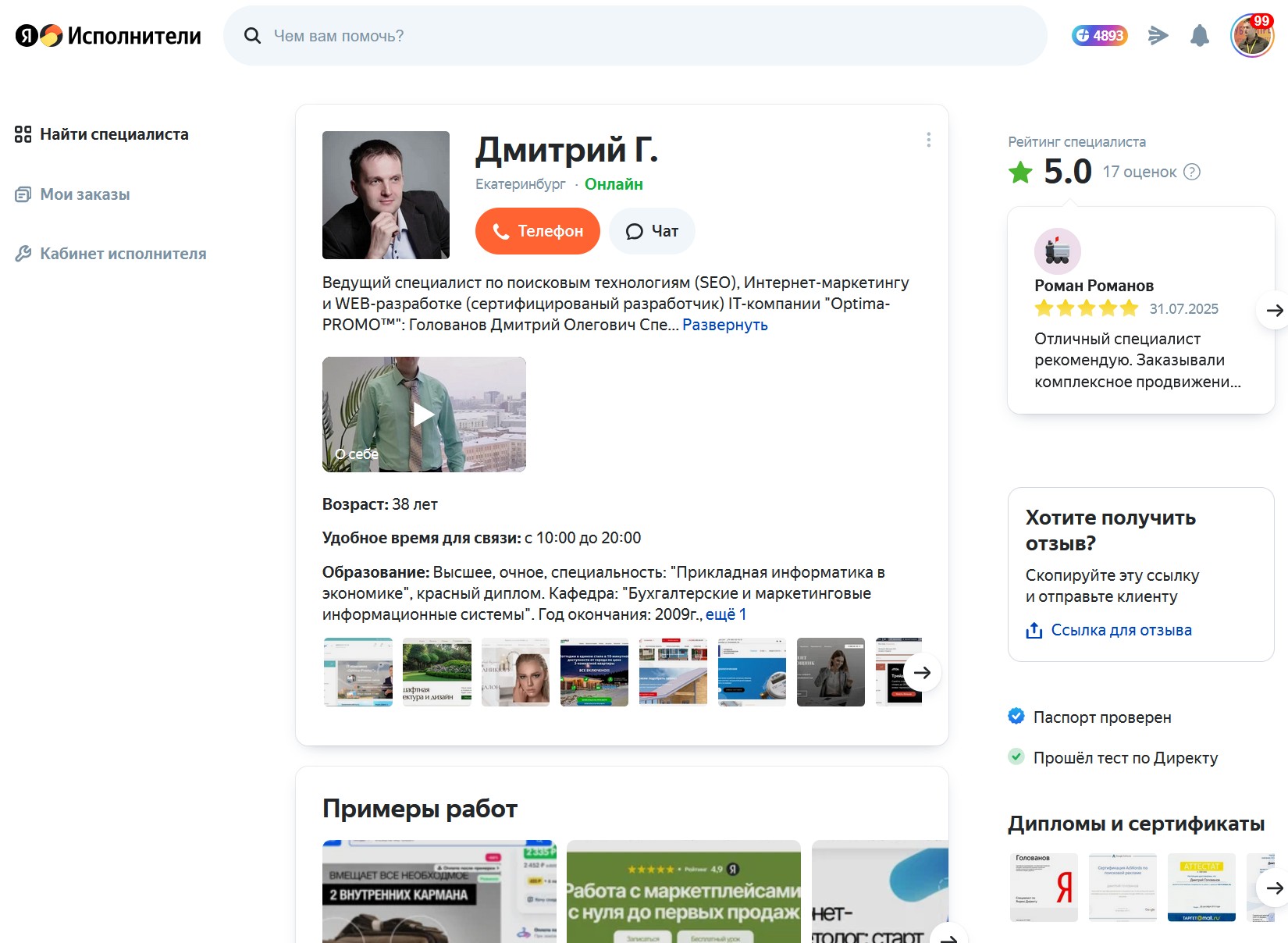Open messages via the paper plane icon
This screenshot has height=943, width=1288.
coord(1158,35)
